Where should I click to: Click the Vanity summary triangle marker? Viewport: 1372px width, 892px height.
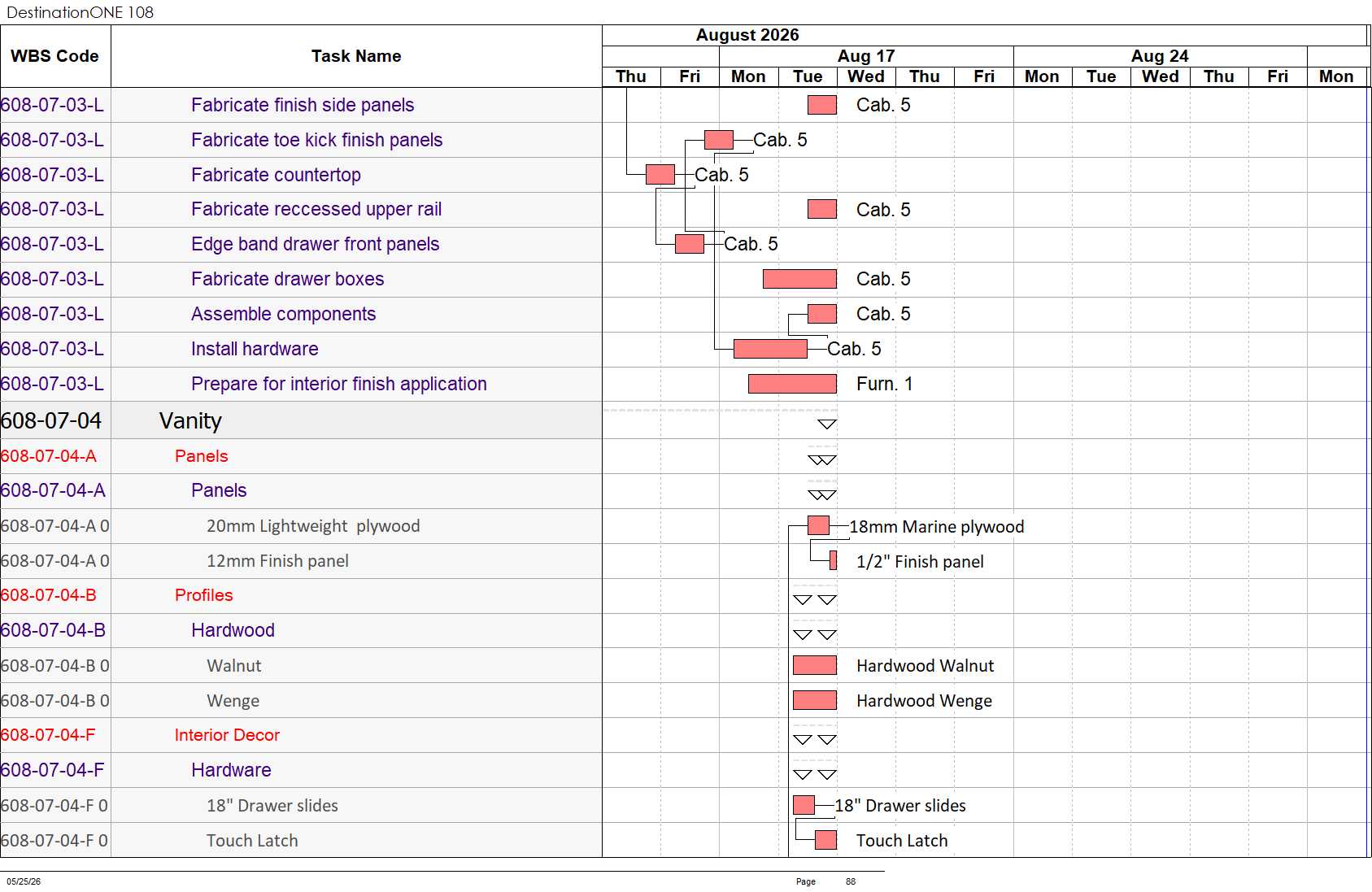[827, 424]
